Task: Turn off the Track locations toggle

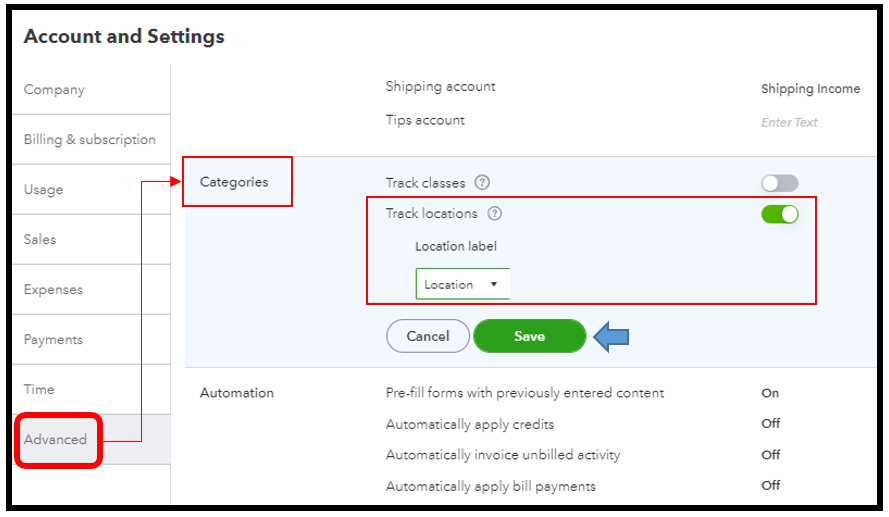Action: 779,214
